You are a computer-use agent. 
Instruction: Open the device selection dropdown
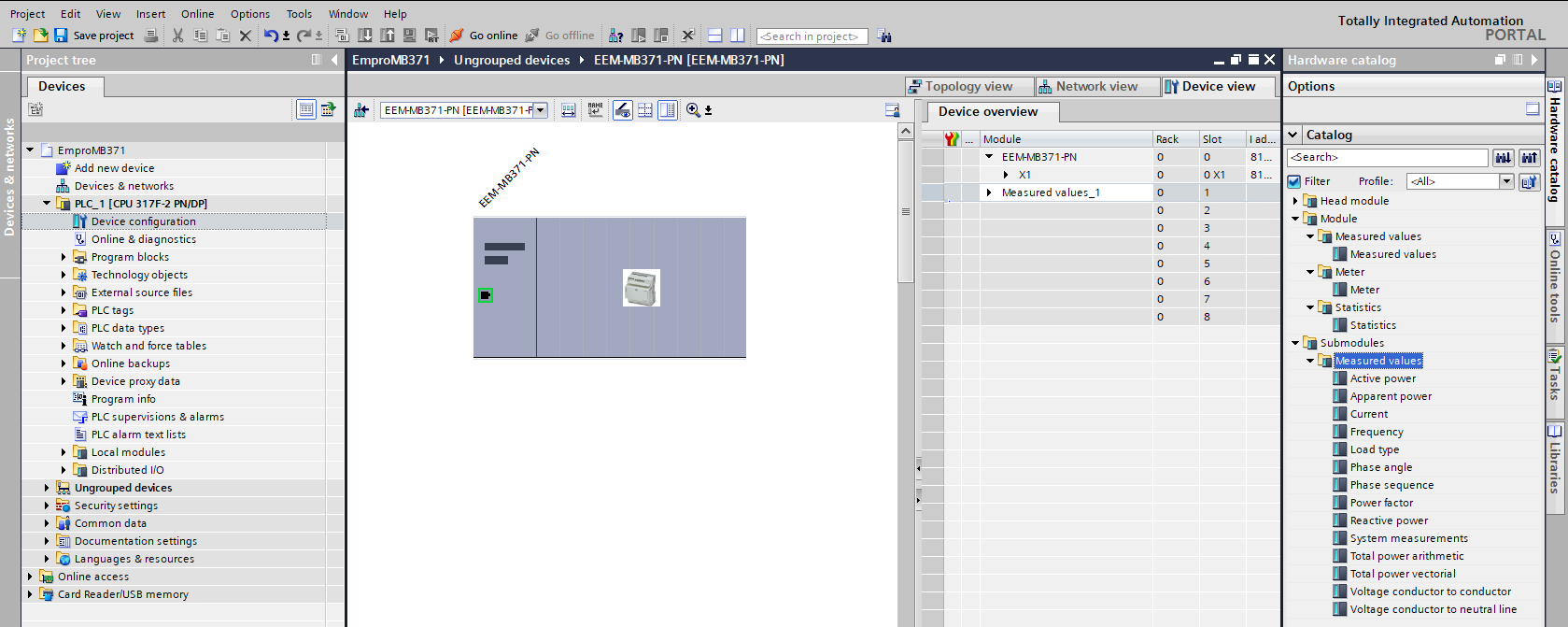(540, 110)
